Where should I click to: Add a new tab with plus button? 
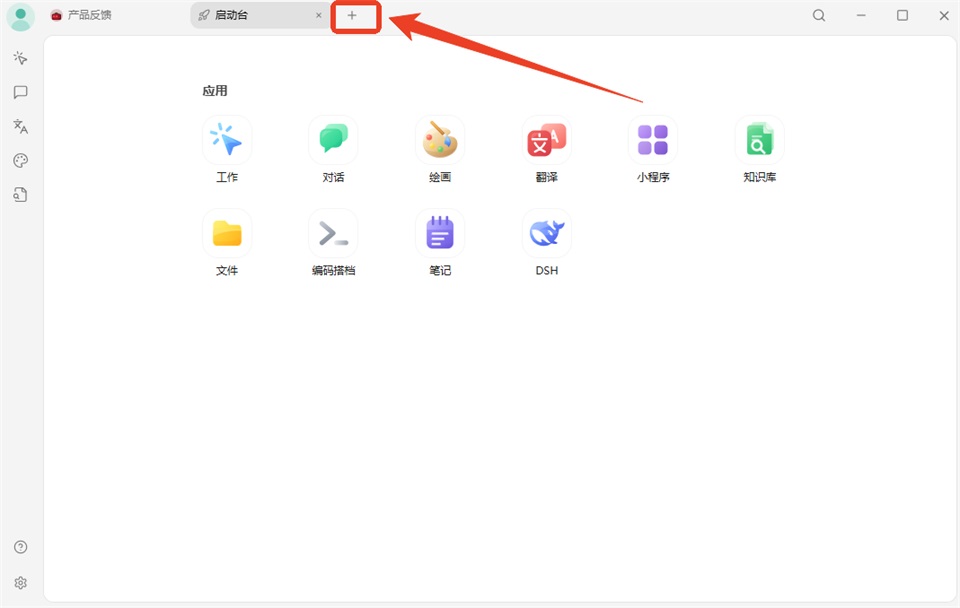352,15
